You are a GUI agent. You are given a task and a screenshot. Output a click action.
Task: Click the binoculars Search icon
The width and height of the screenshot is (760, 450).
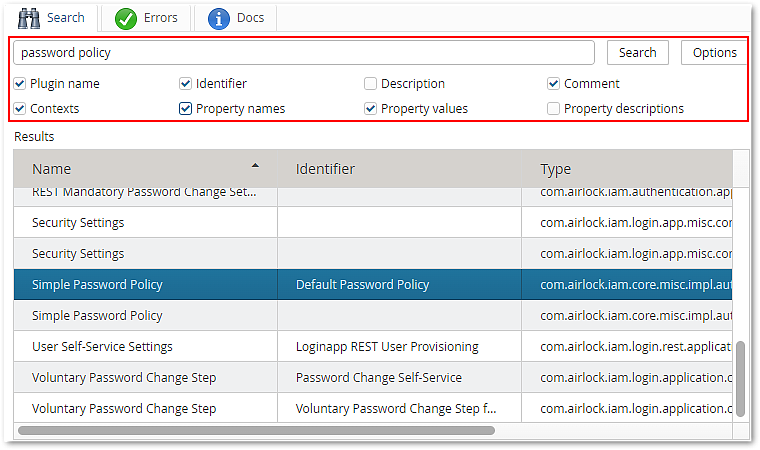tap(30, 18)
